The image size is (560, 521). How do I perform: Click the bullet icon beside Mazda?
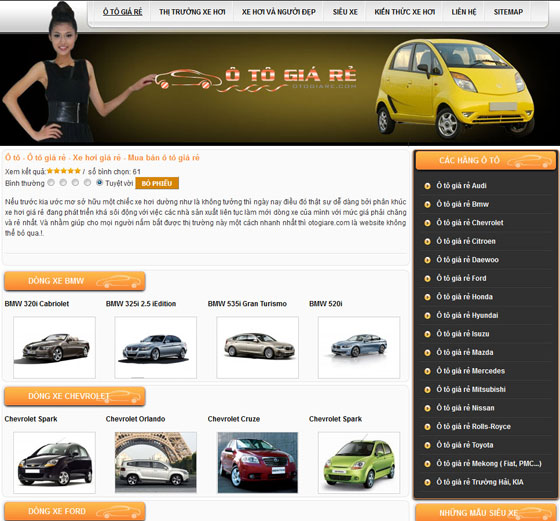coord(427,353)
